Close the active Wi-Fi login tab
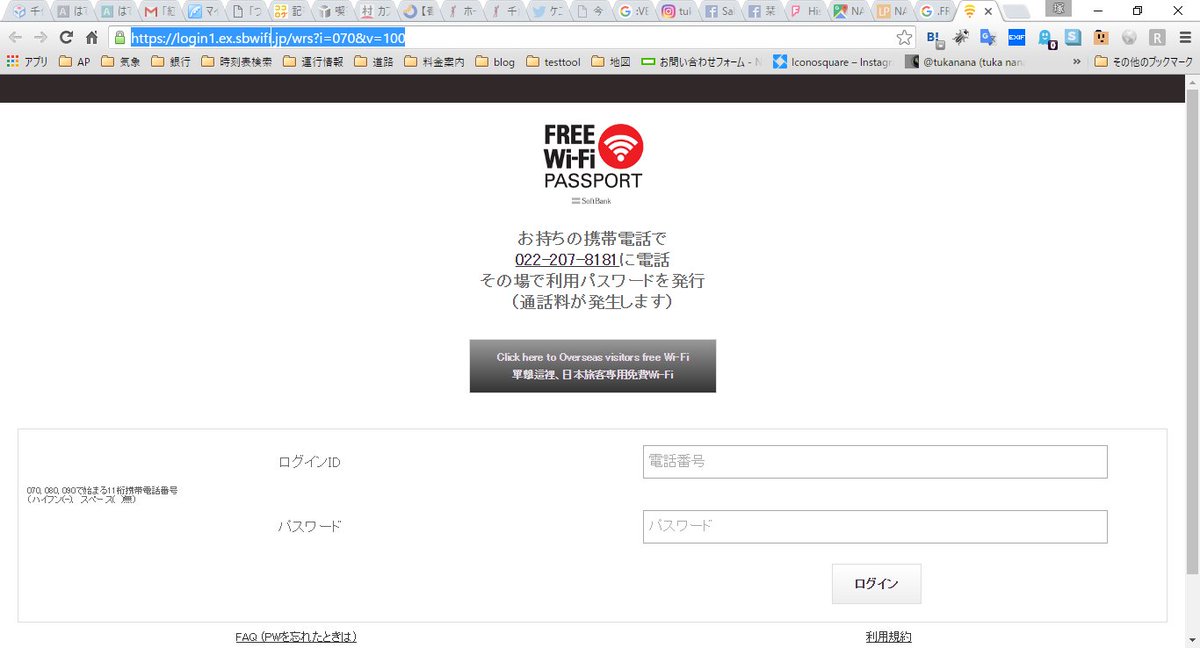Viewport: 1200px width, 648px height. (988, 11)
